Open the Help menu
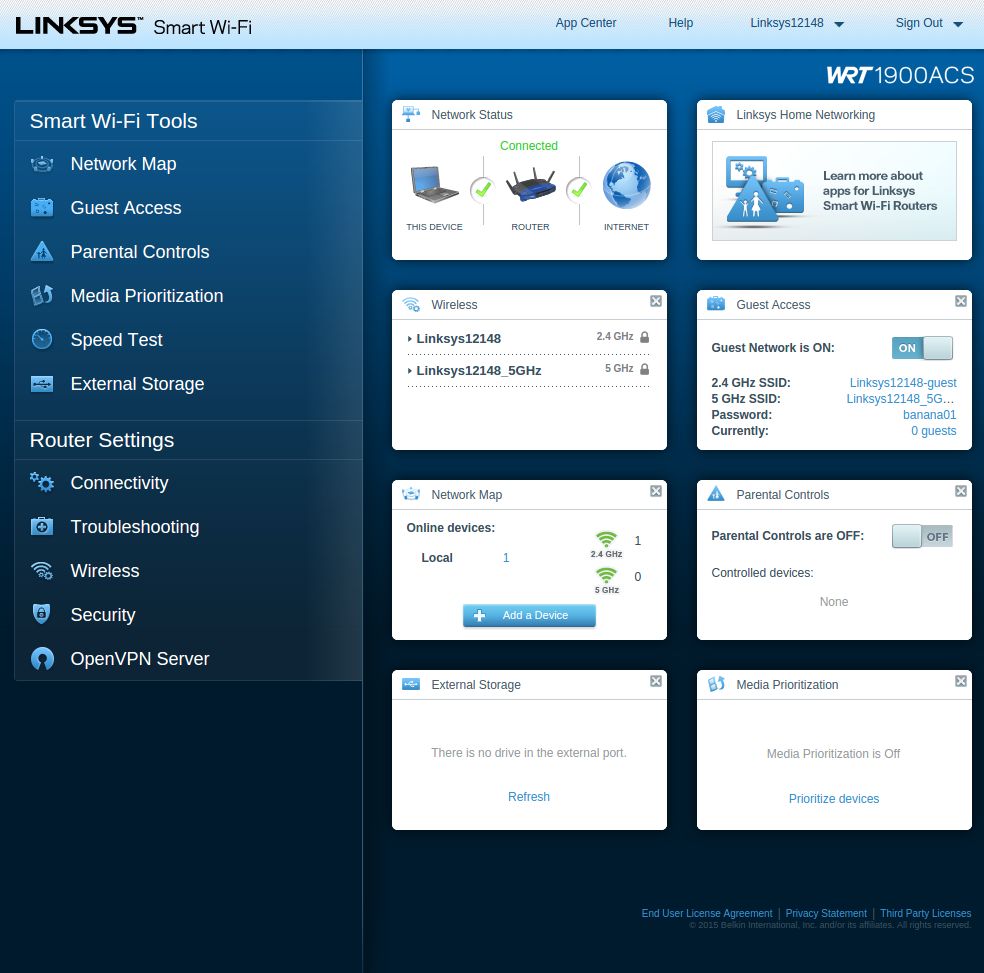The width and height of the screenshot is (984, 973). point(680,22)
